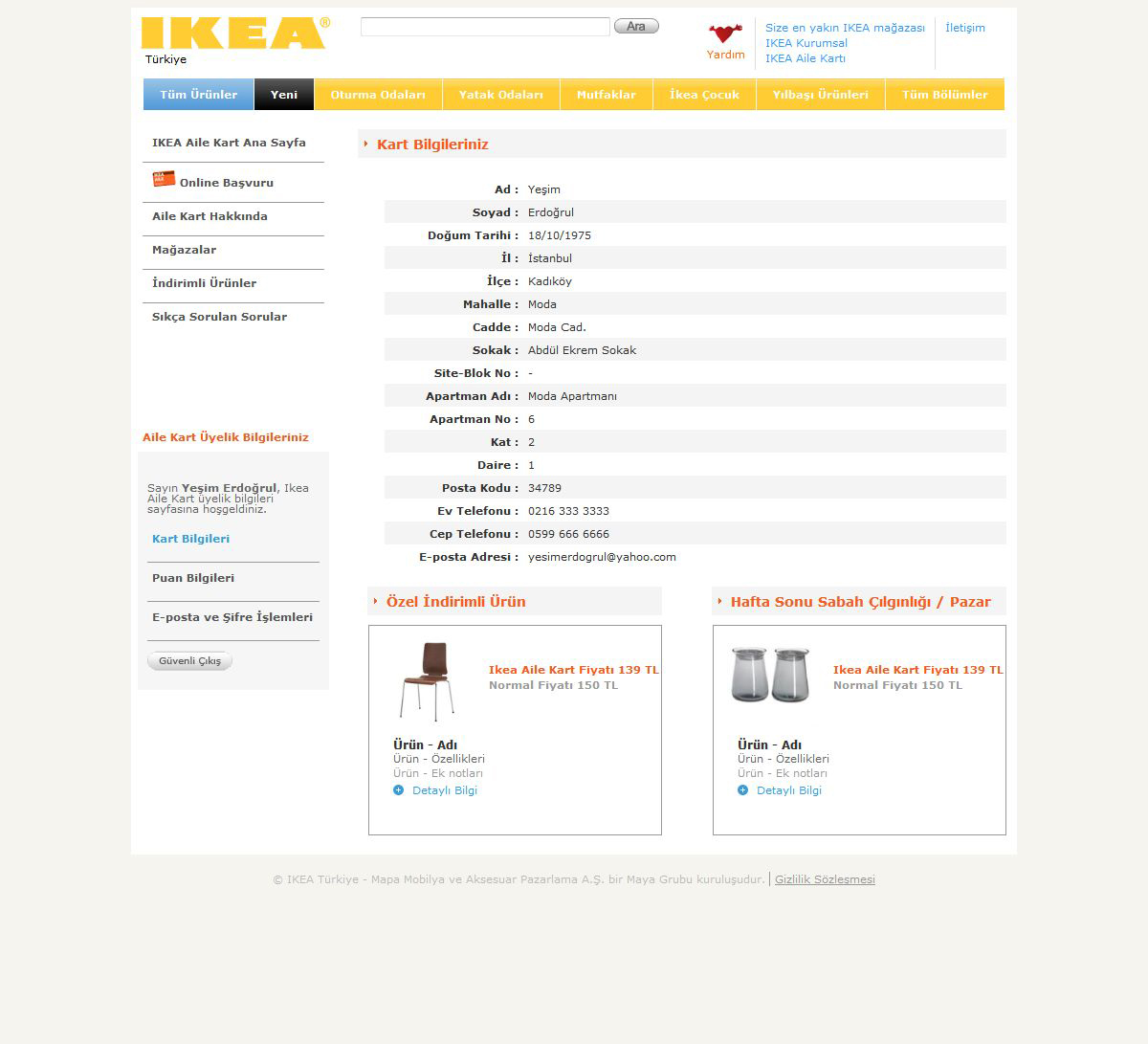Viewport: 1148px width, 1044px height.
Task: Click the Apartman Adı value Moda Apartmanı
Action: pyautogui.click(x=572, y=396)
